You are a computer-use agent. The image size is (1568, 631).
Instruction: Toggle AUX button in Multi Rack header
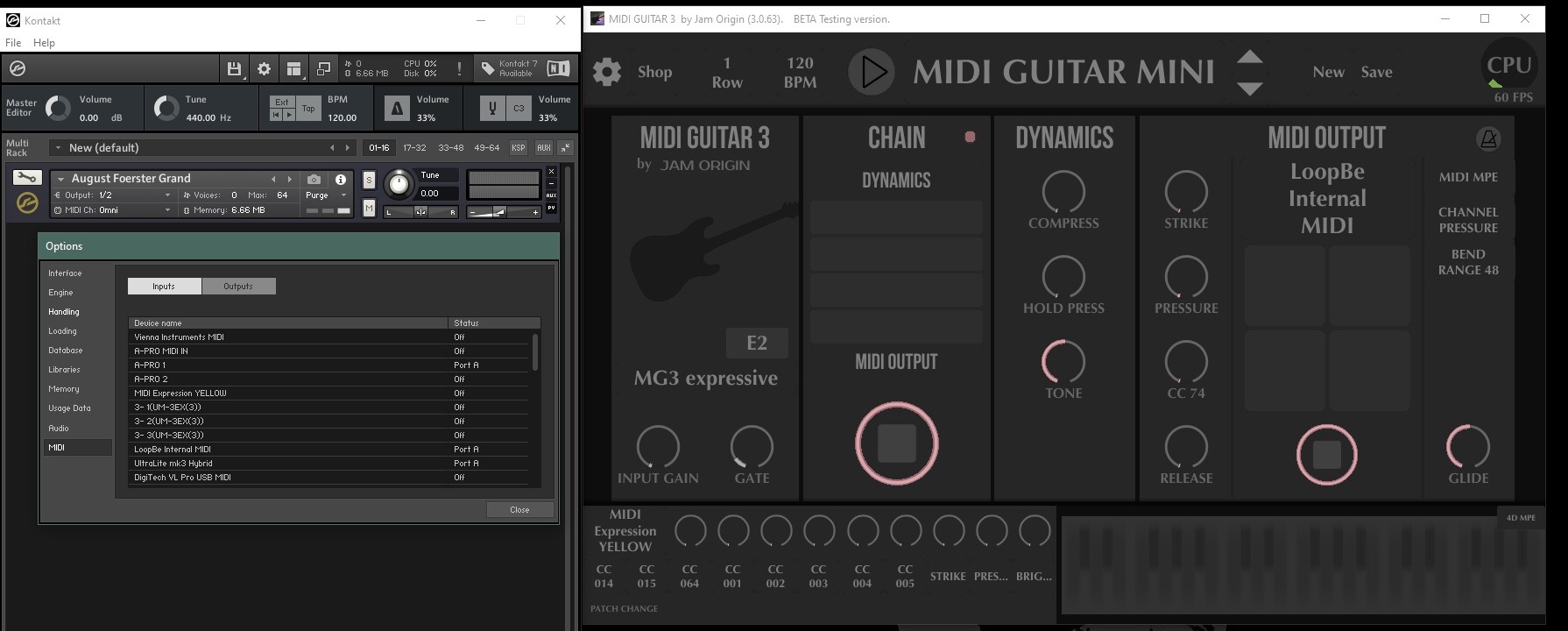click(x=543, y=147)
